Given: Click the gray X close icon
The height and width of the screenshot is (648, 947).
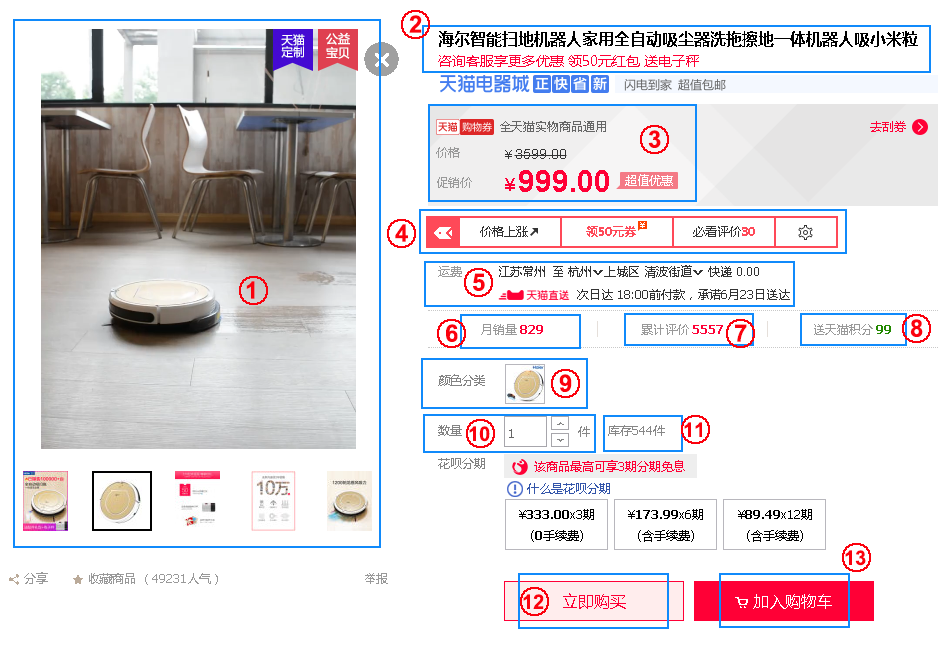Looking at the screenshot, I should coord(382,59).
